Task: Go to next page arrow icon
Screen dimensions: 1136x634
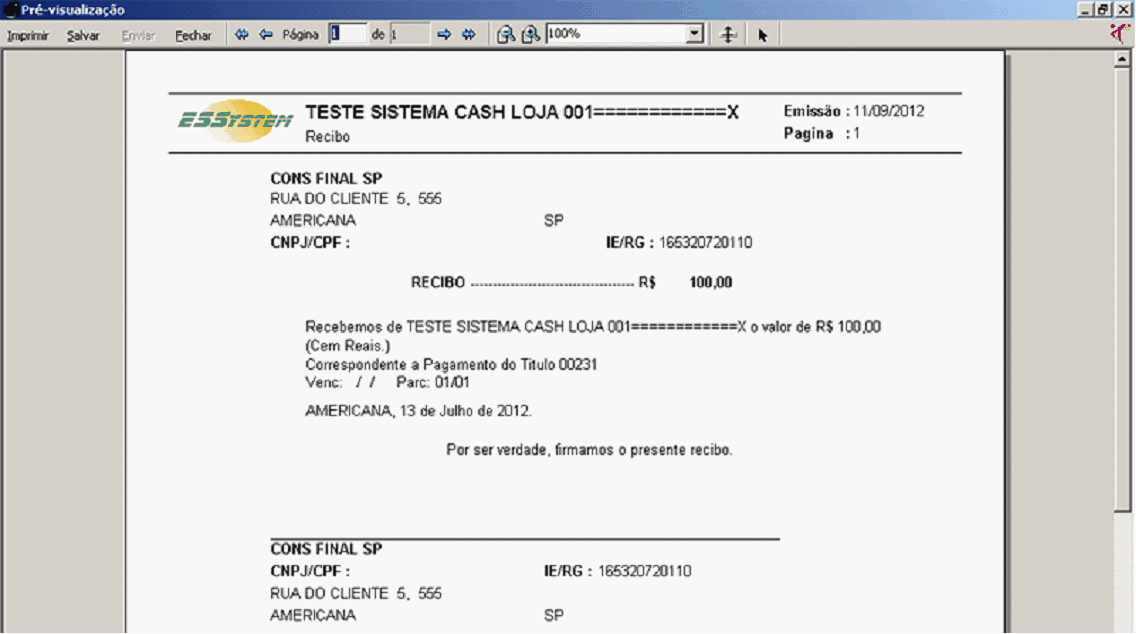Action: [x=445, y=35]
